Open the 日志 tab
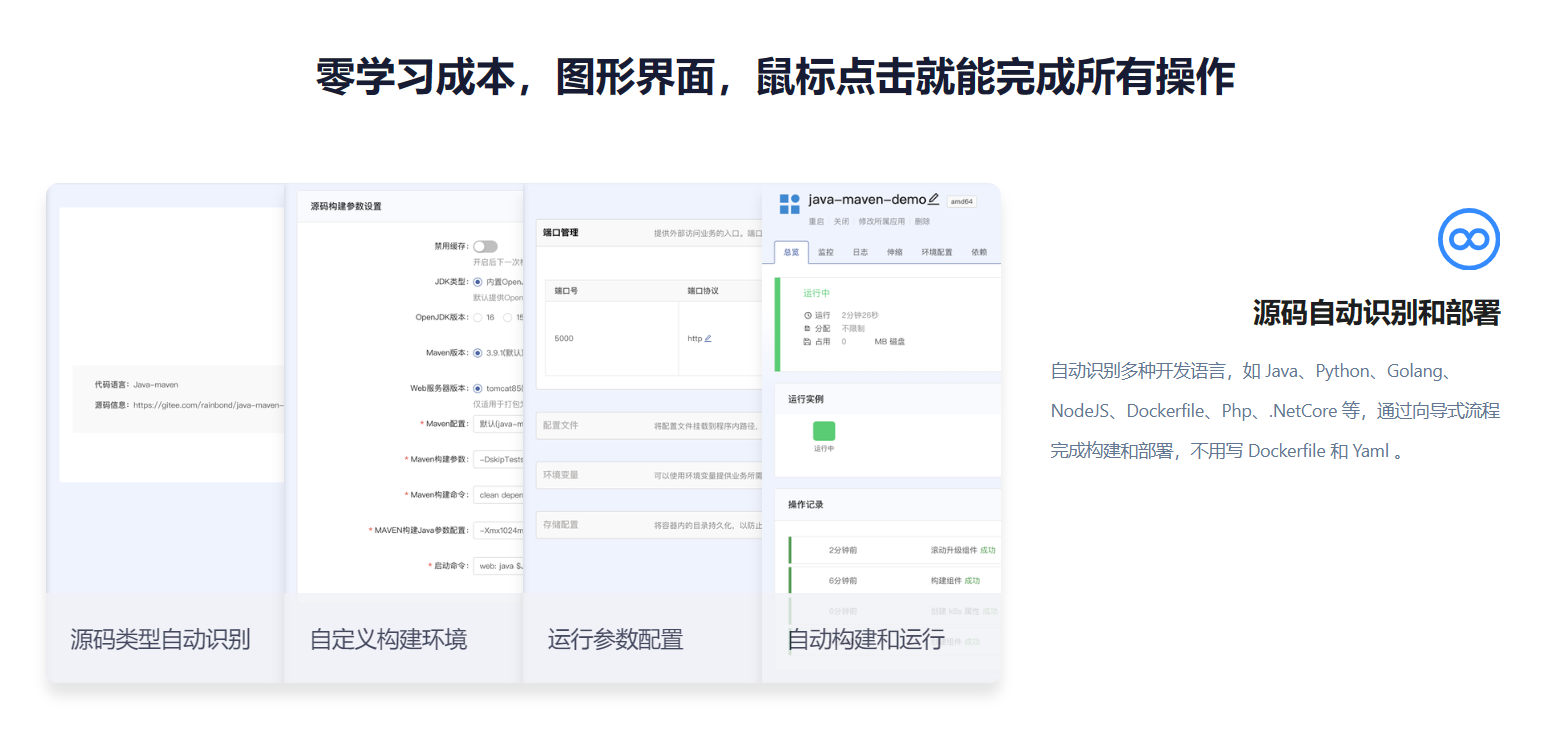1554x755 pixels. click(859, 253)
